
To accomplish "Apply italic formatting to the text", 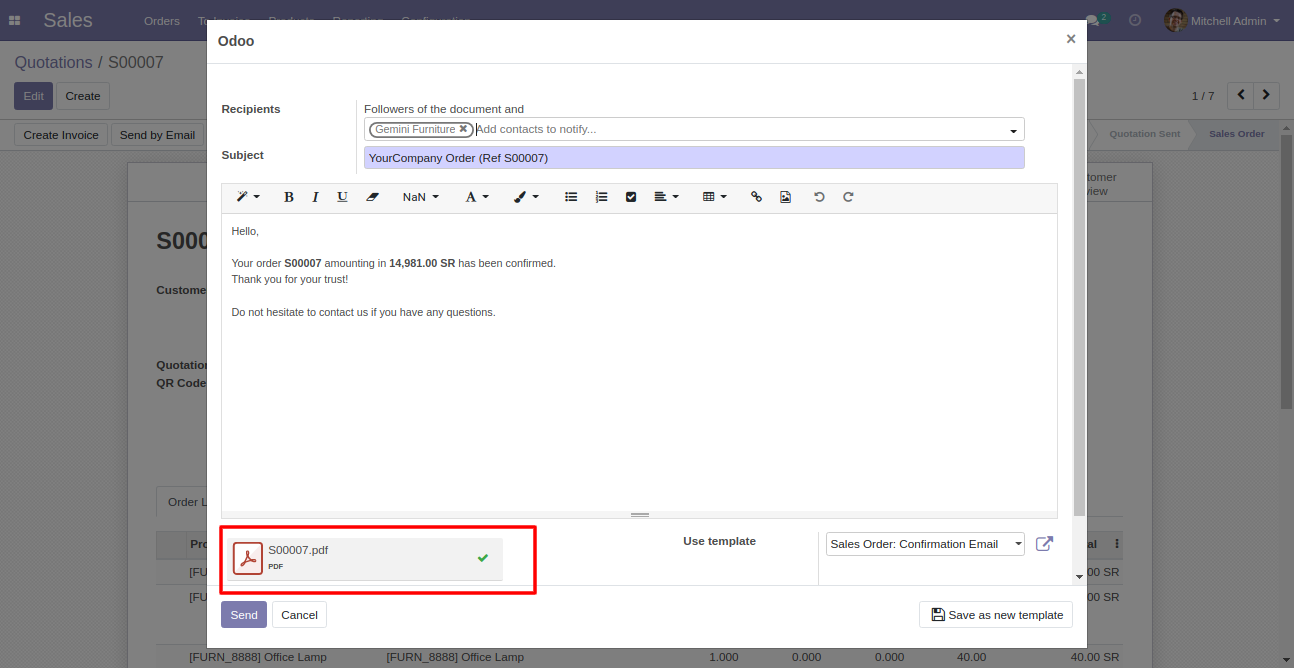I will pyautogui.click(x=315, y=197).
